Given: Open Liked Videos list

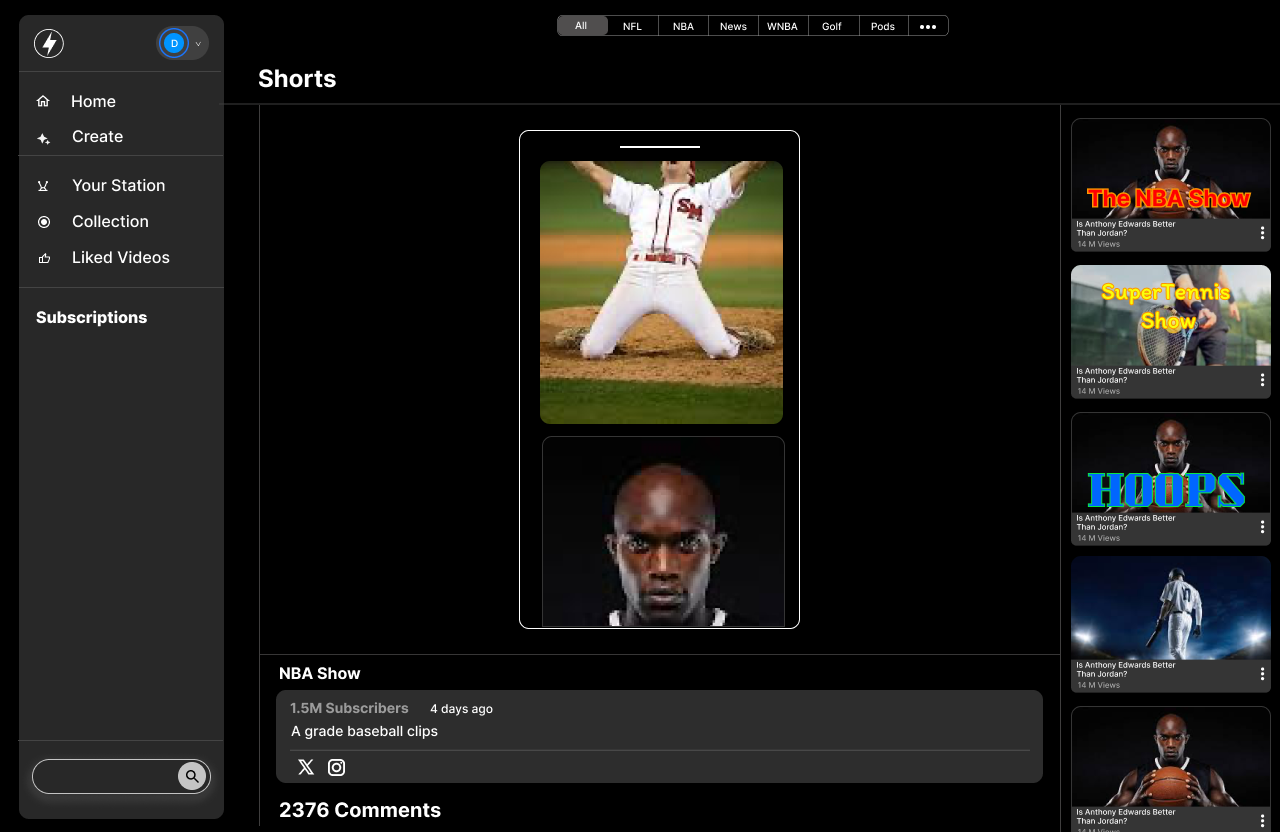Looking at the screenshot, I should click(121, 258).
